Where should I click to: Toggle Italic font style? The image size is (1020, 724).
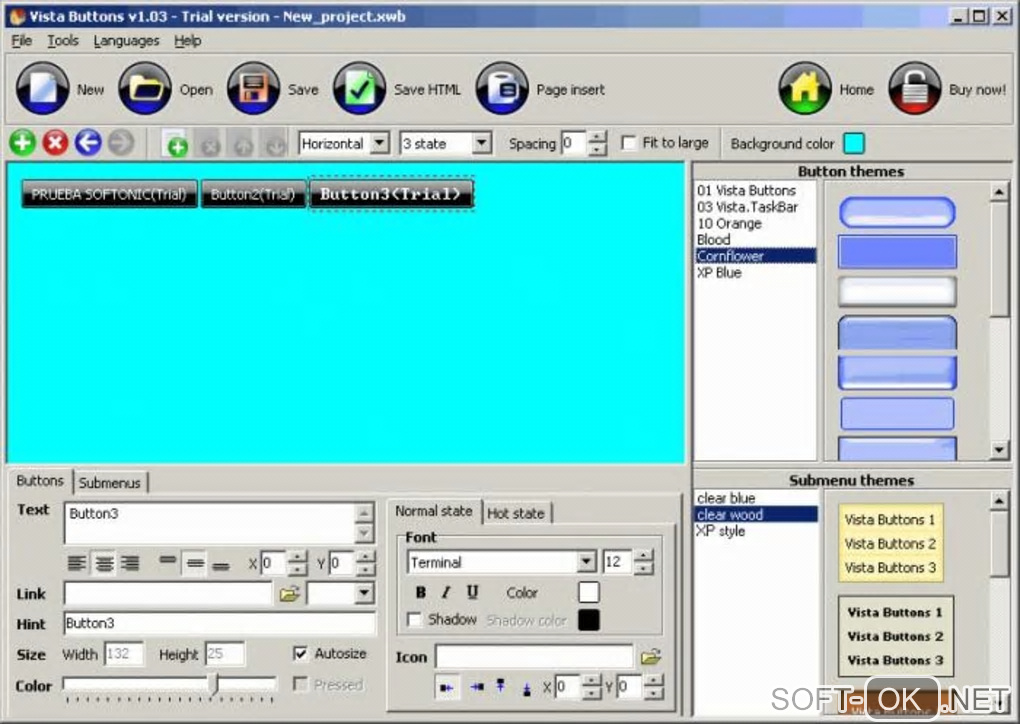pyautogui.click(x=446, y=592)
